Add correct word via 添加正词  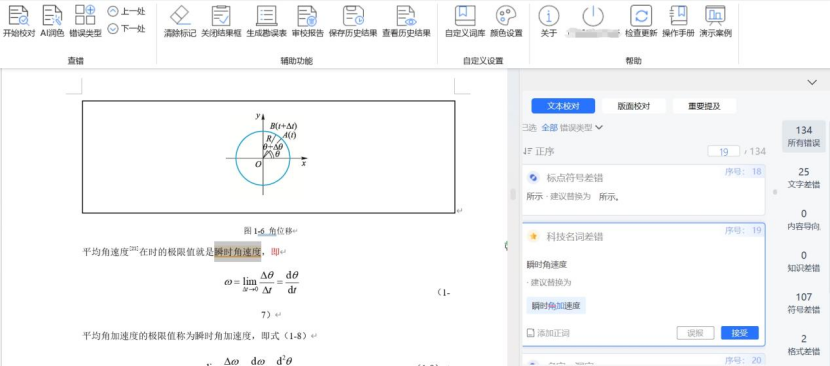click(x=548, y=333)
